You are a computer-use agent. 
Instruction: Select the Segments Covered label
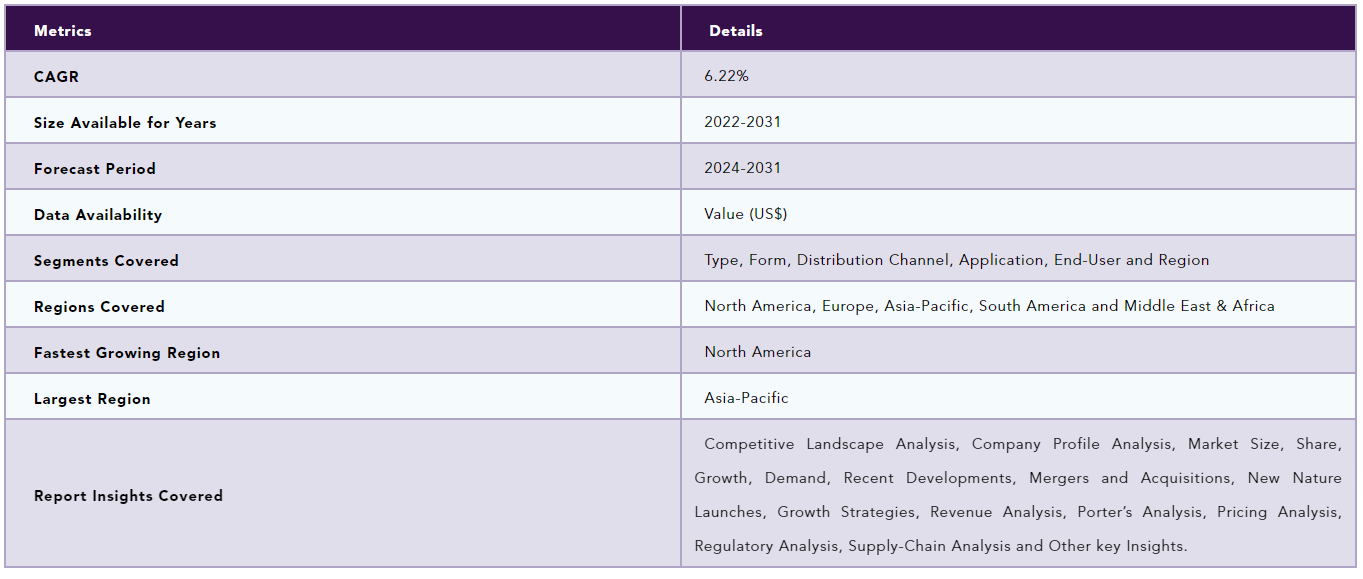tap(106, 261)
